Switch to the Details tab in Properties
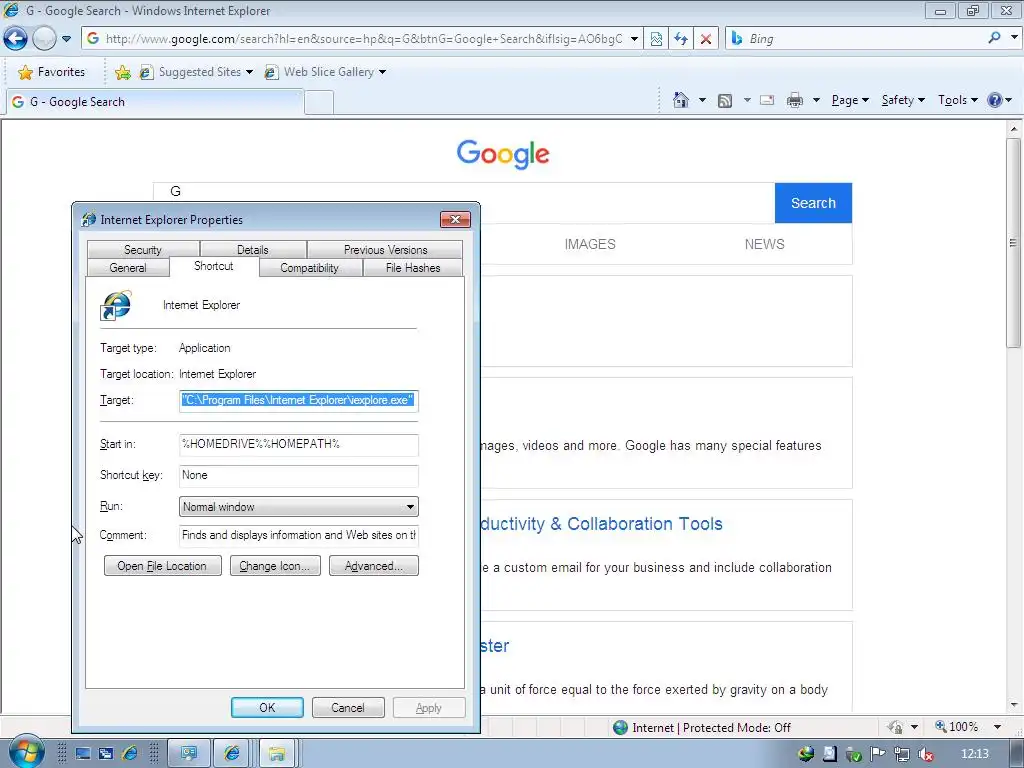Image resolution: width=1024 pixels, height=768 pixels. tap(253, 249)
